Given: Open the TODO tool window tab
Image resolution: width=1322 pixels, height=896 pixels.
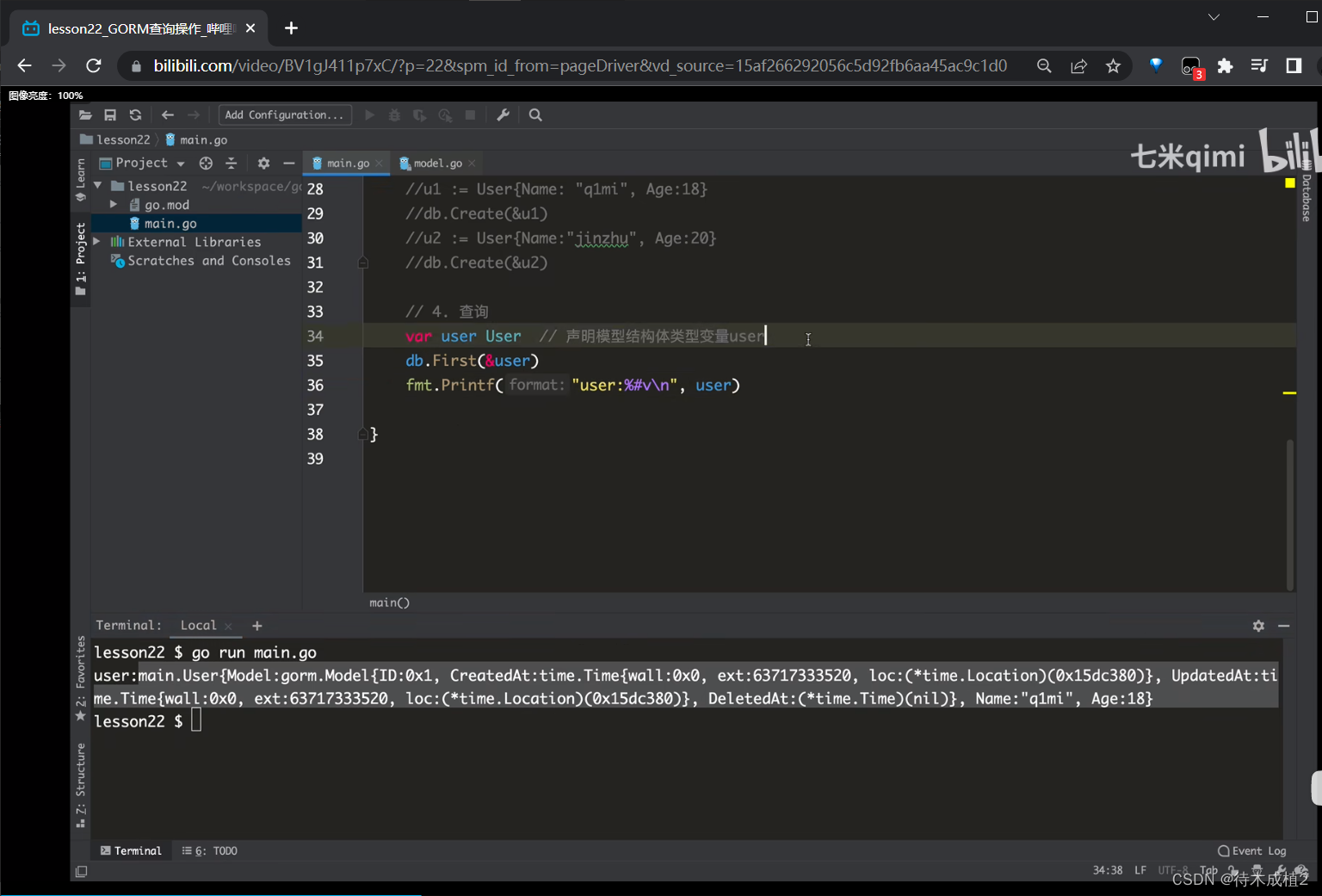Looking at the screenshot, I should pyautogui.click(x=210, y=850).
